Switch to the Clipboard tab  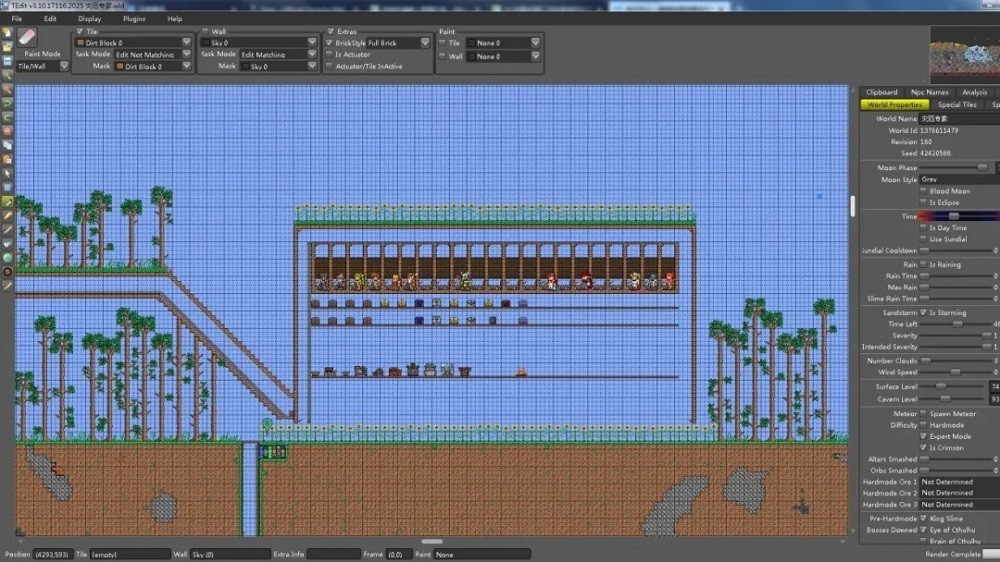pyautogui.click(x=881, y=92)
